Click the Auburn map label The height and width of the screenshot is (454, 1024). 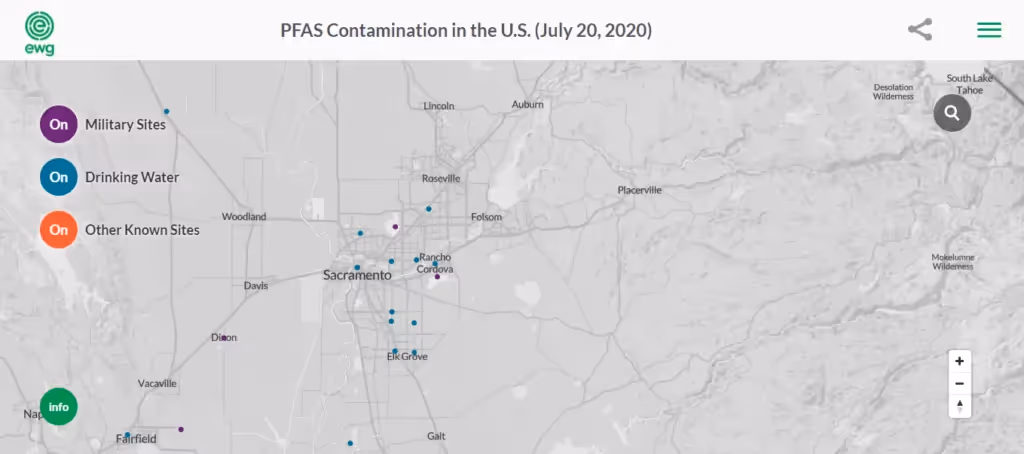[528, 105]
